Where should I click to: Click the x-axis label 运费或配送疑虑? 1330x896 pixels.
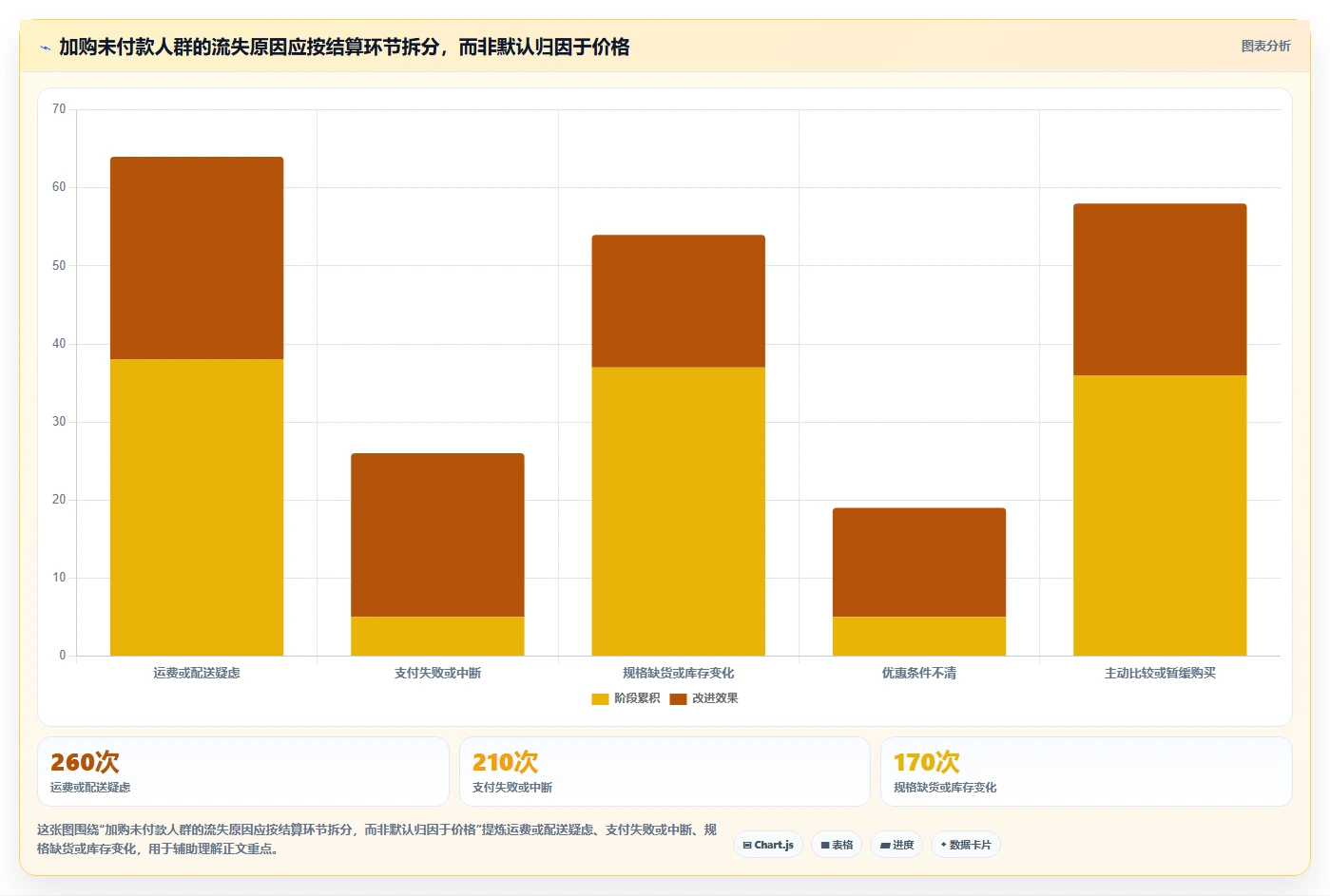click(197, 673)
